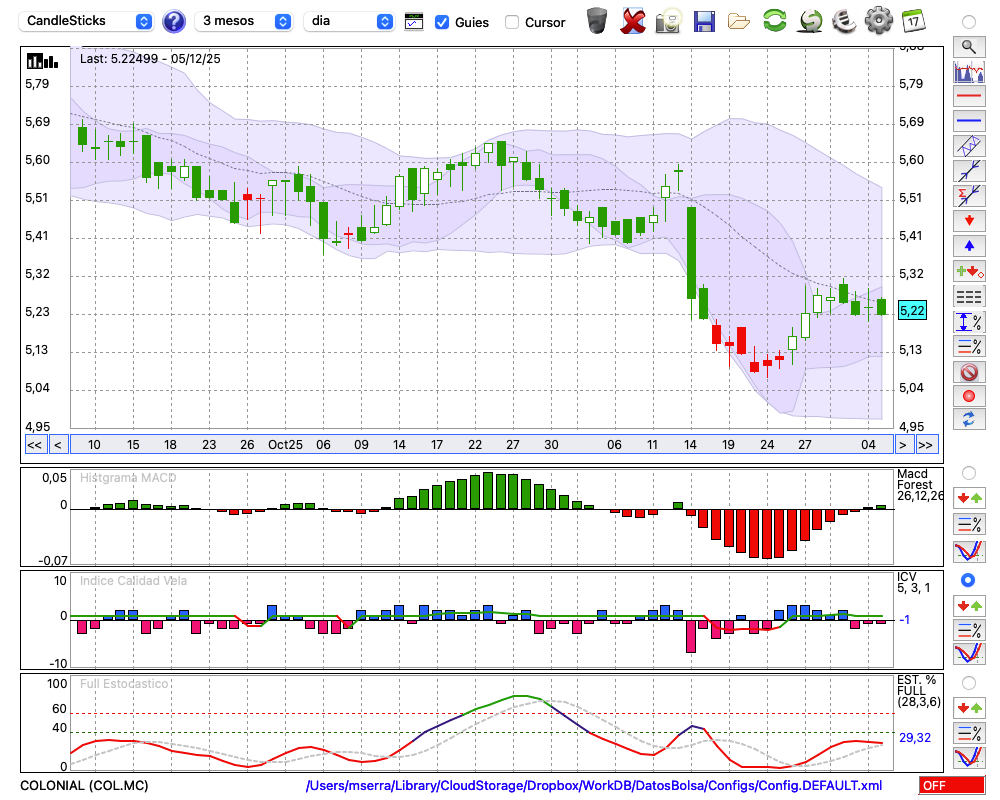The image size is (1000, 800).
Task: Select the blue horizontal line tool
Action: 969,121
